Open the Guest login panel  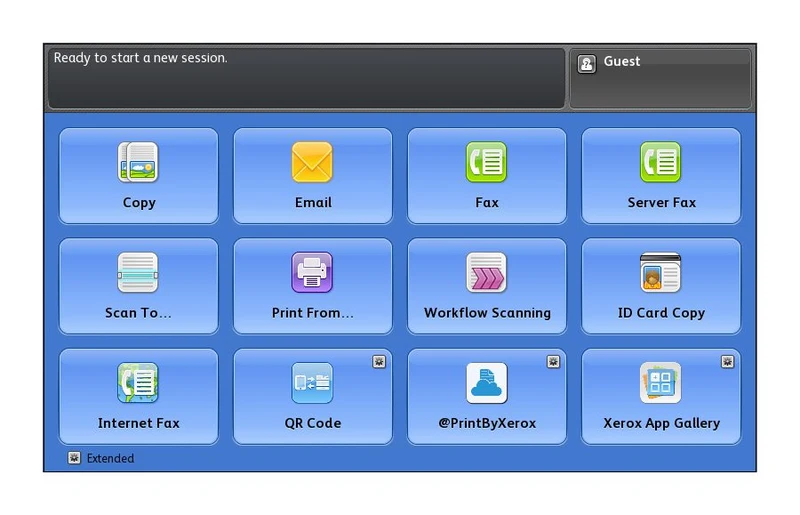pyautogui.click(x=660, y=79)
